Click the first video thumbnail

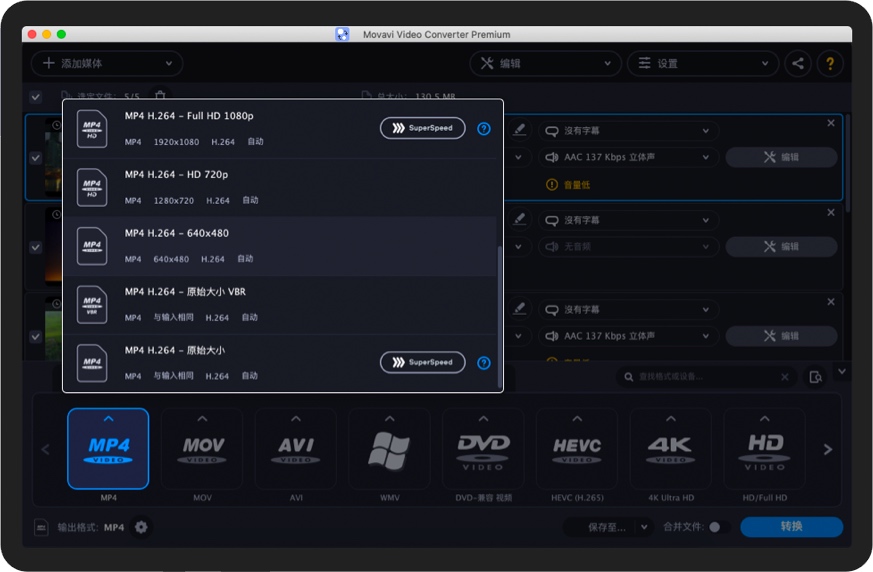[x=53, y=157]
